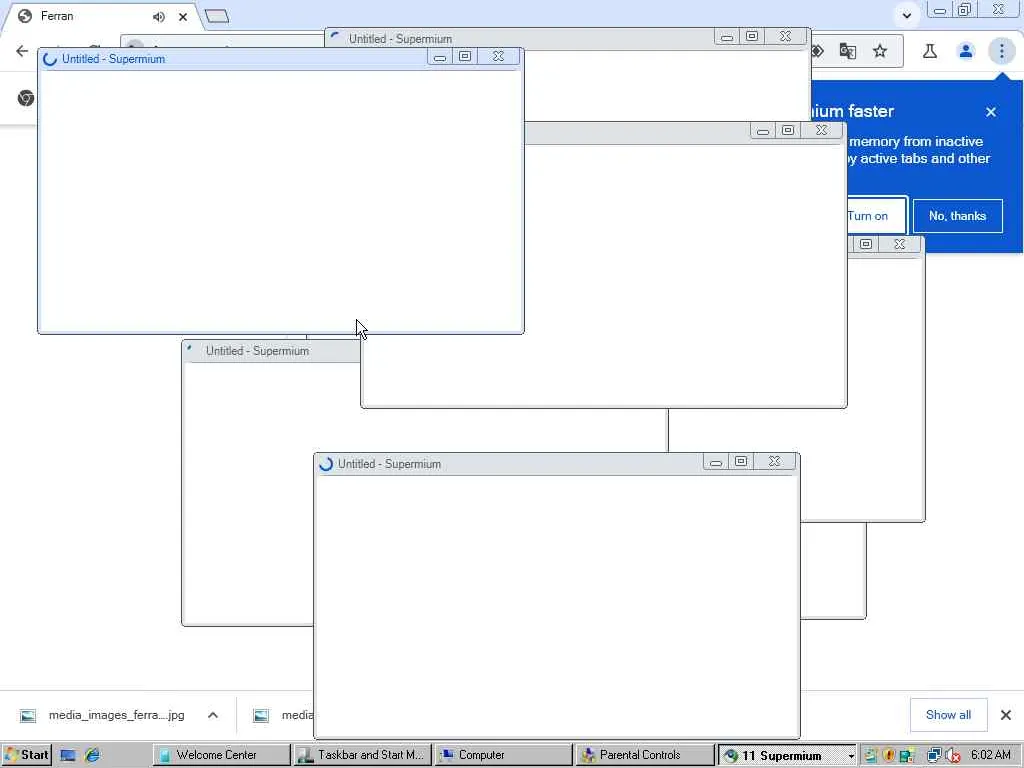This screenshot has height=768, width=1024.
Task: Close the popup window below the No, thanks button
Action: pos(899,244)
